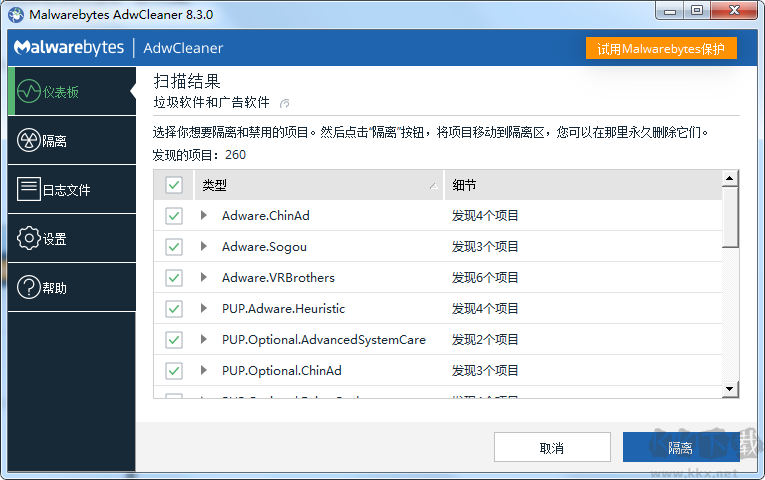Click the 细节 column header
This screenshot has width=765, height=480.
(583, 185)
